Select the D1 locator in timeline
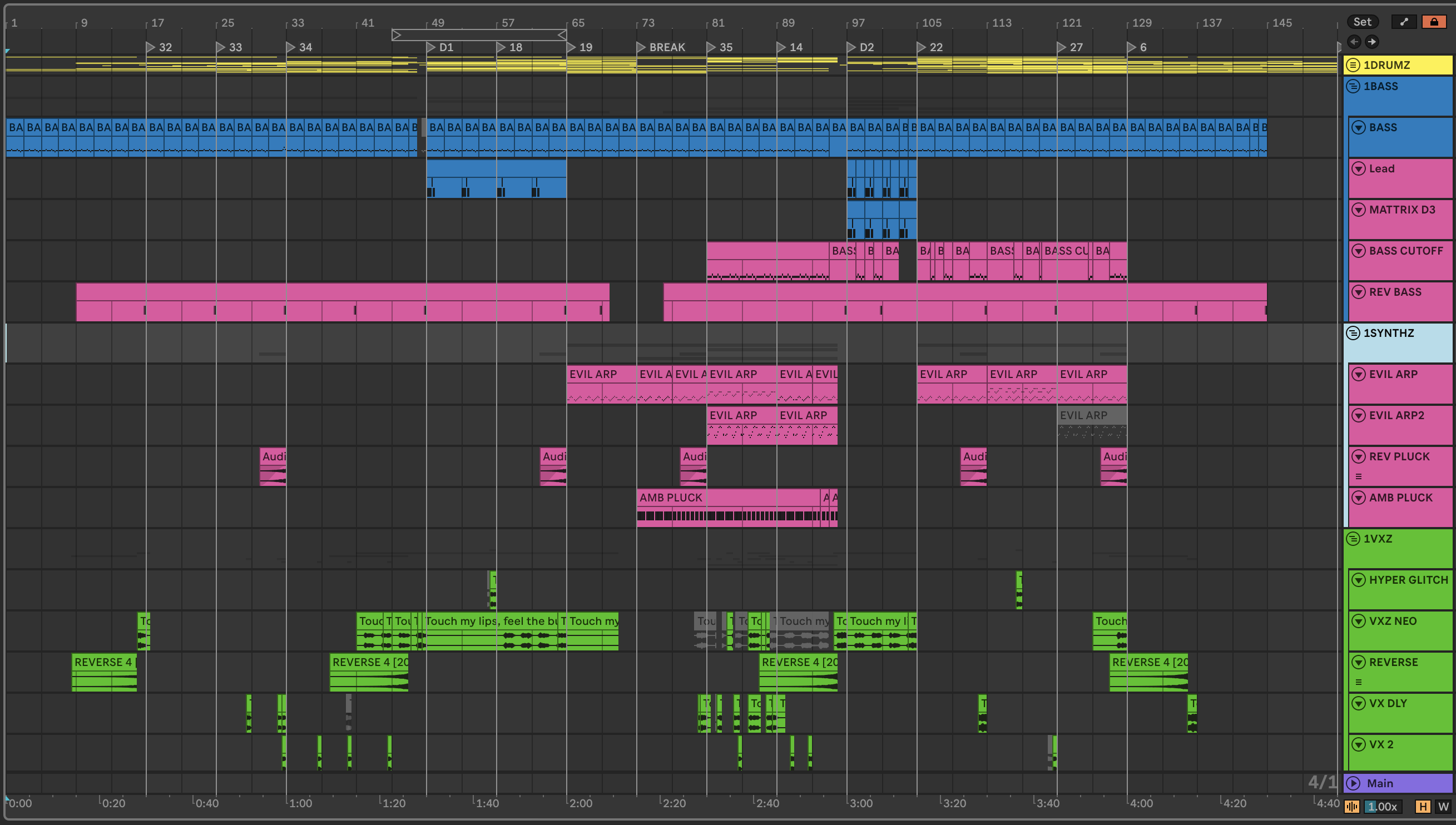Viewport: 1456px width, 825px height. (x=430, y=47)
